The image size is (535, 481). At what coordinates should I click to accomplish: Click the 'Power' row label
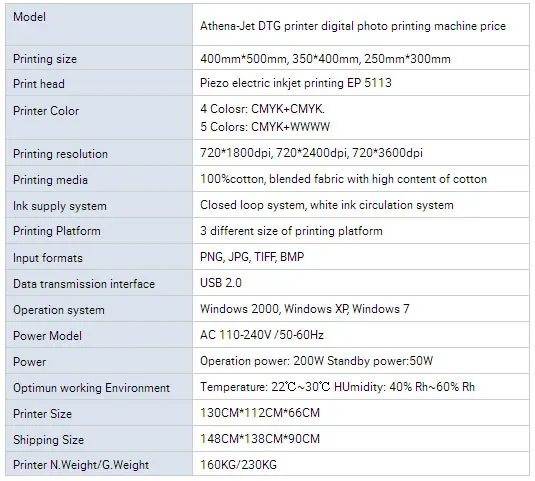[x=29, y=362]
